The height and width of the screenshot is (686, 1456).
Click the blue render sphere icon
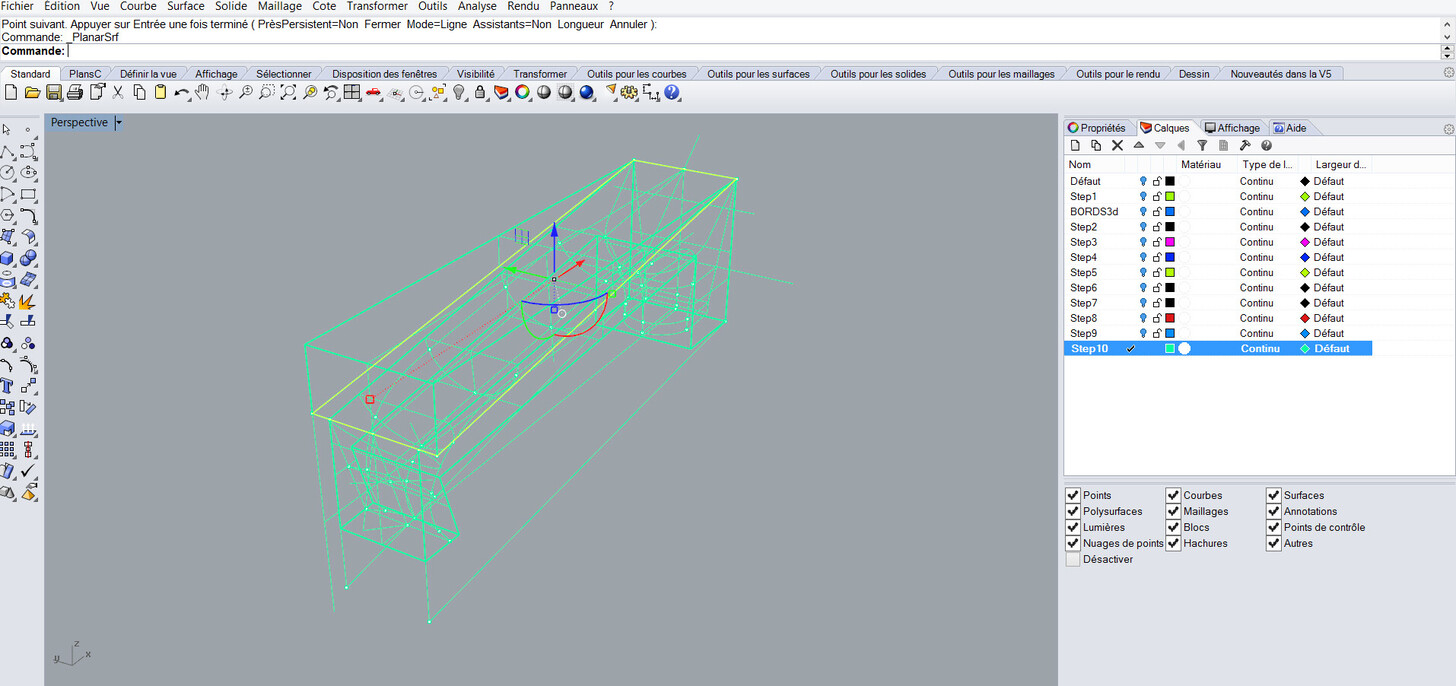tap(586, 92)
